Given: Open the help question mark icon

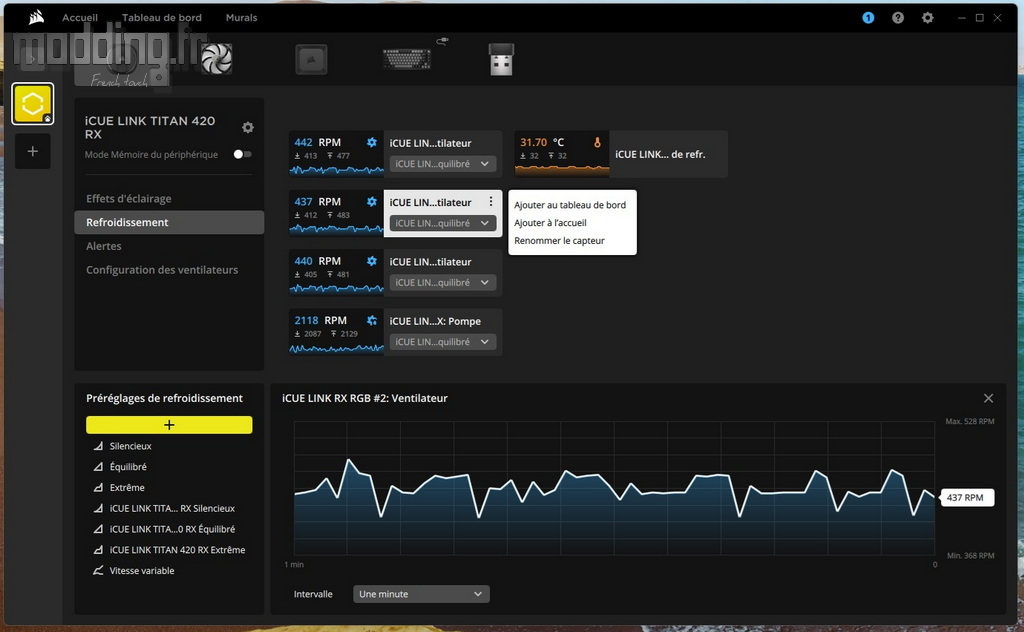Looking at the screenshot, I should [x=898, y=18].
